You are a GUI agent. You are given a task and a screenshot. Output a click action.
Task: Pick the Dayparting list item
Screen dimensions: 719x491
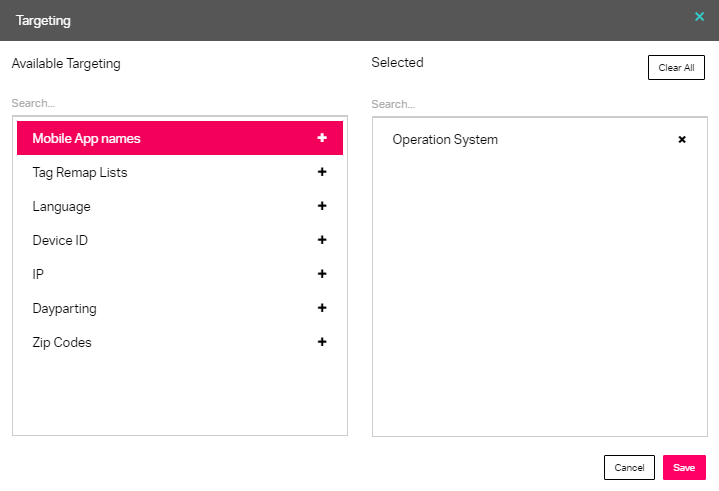180,308
